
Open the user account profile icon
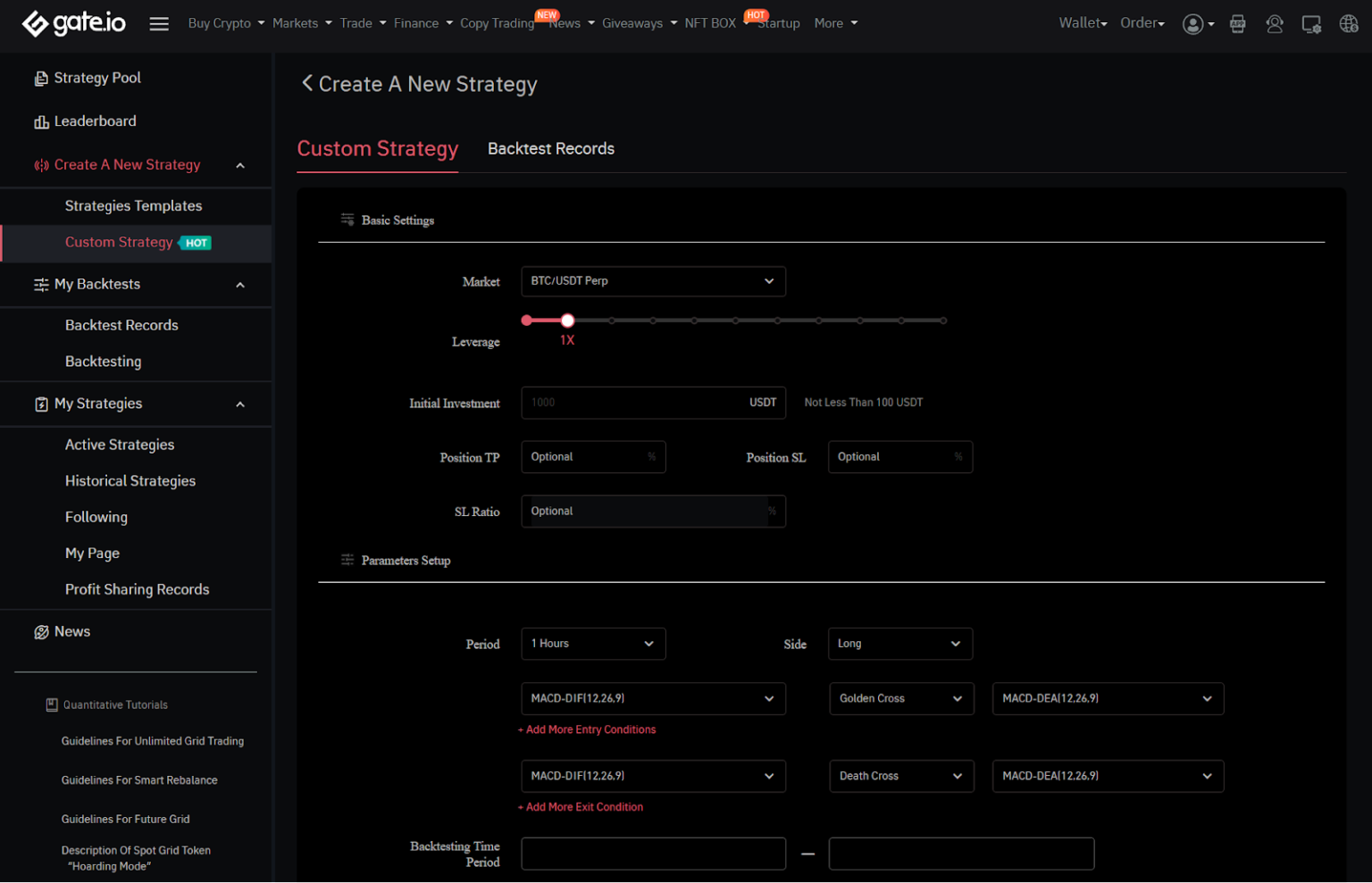click(x=1192, y=24)
